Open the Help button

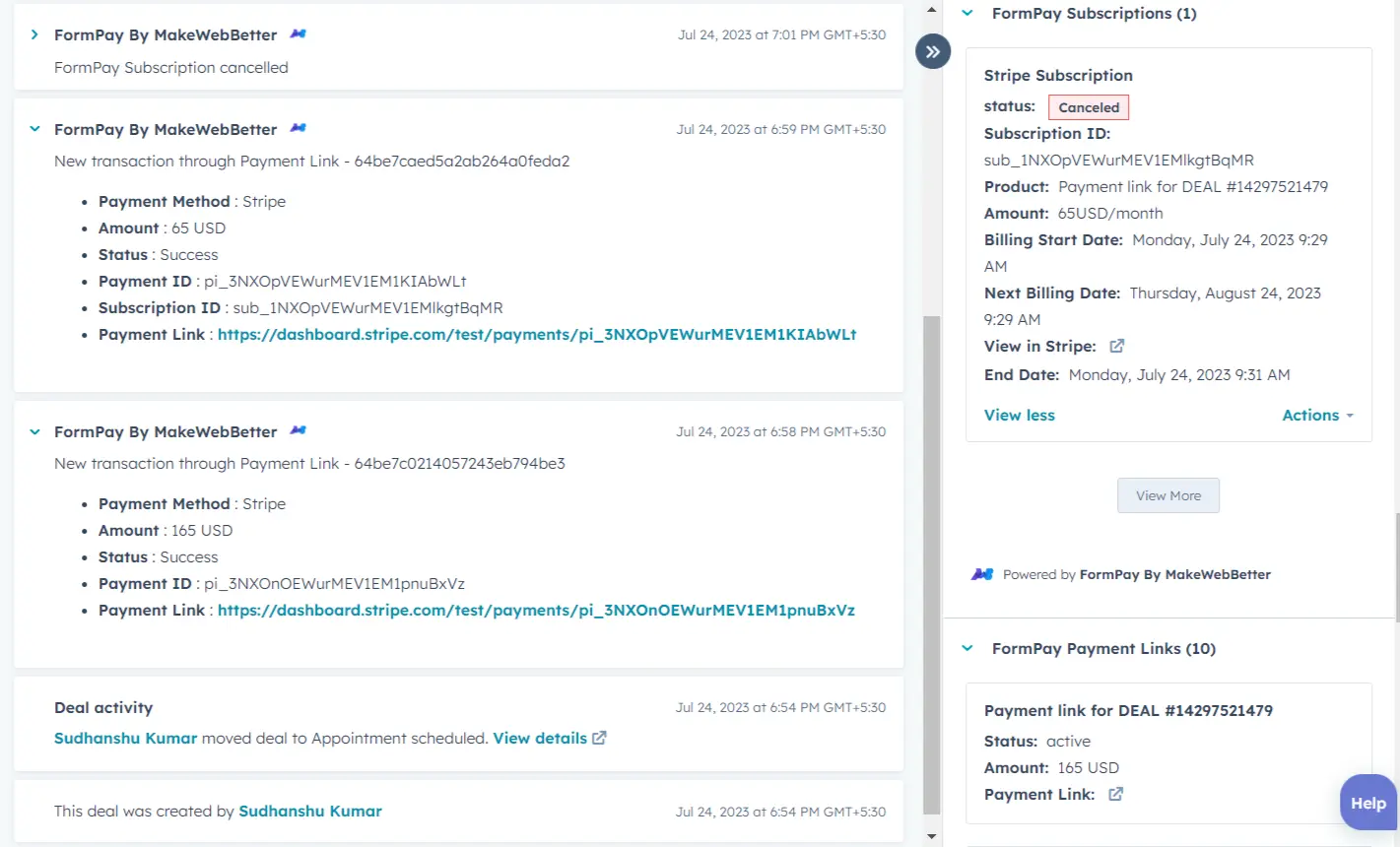click(1367, 802)
